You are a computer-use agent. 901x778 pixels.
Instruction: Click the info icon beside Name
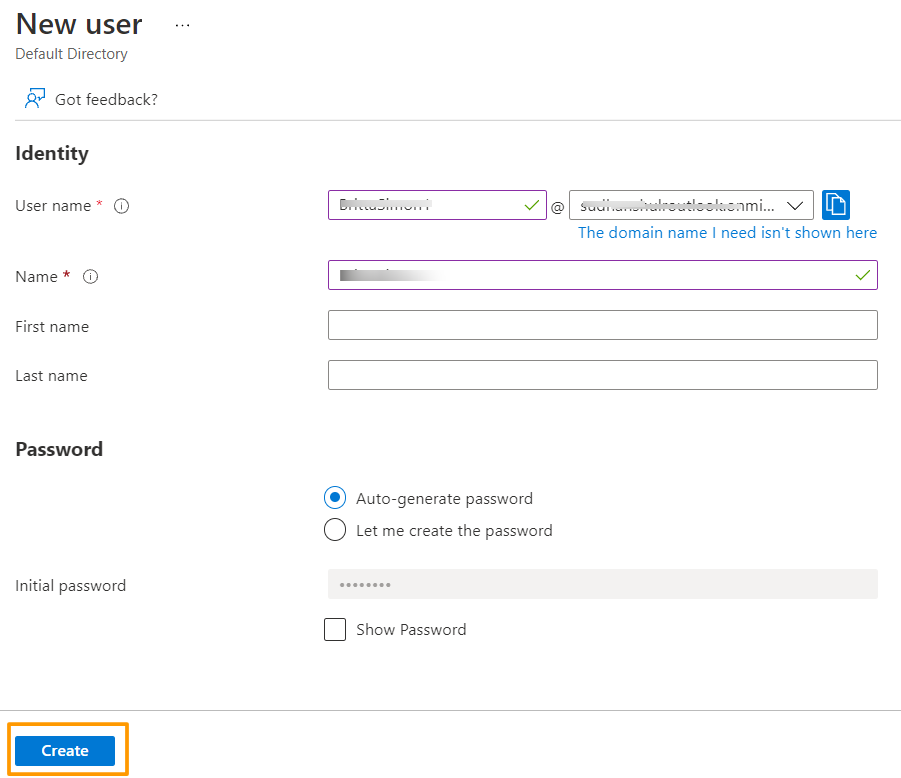tap(90, 277)
